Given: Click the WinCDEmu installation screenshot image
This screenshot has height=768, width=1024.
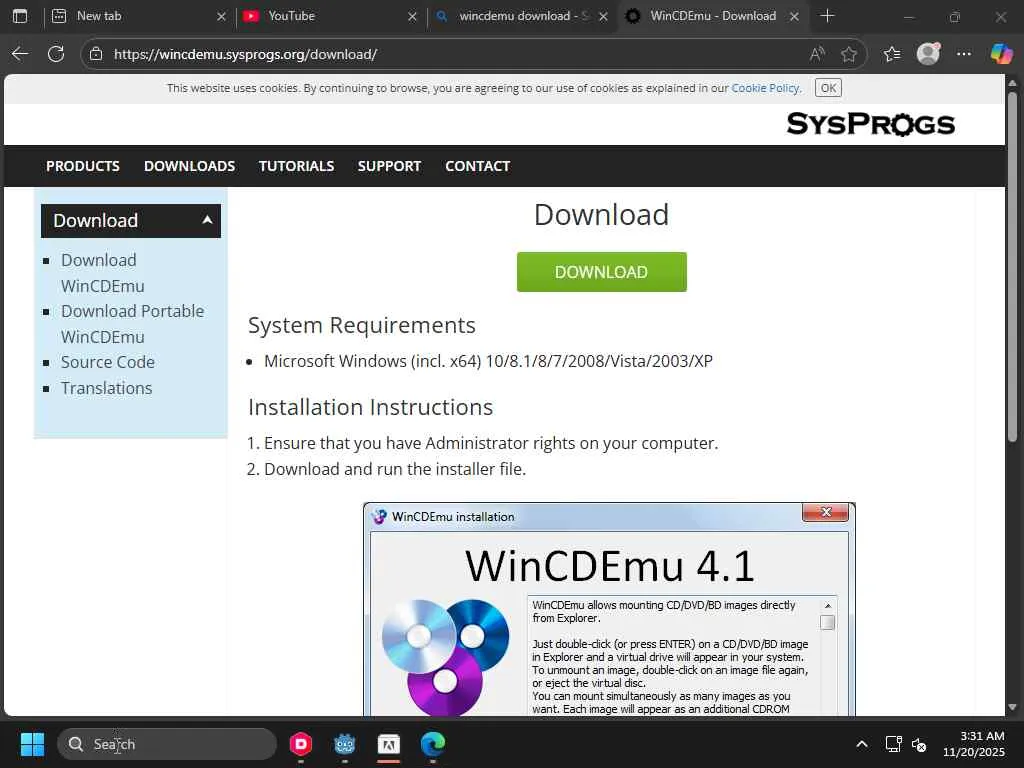Looking at the screenshot, I should click(609, 609).
